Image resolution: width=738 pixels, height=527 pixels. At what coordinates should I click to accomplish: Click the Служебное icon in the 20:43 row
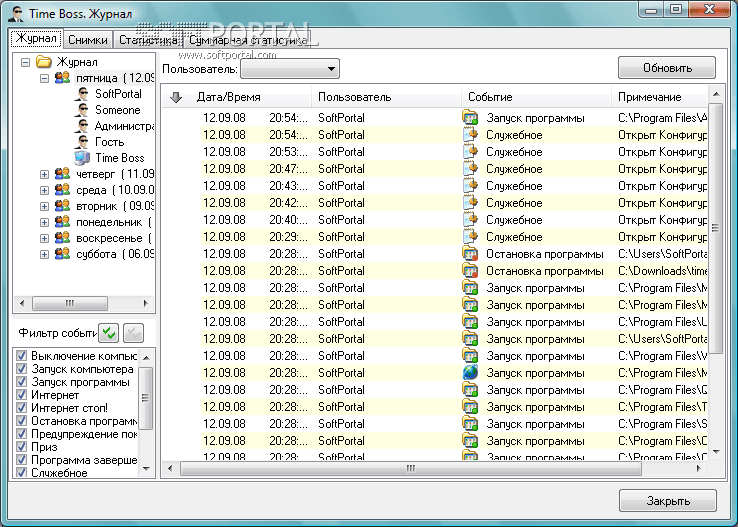[470, 185]
